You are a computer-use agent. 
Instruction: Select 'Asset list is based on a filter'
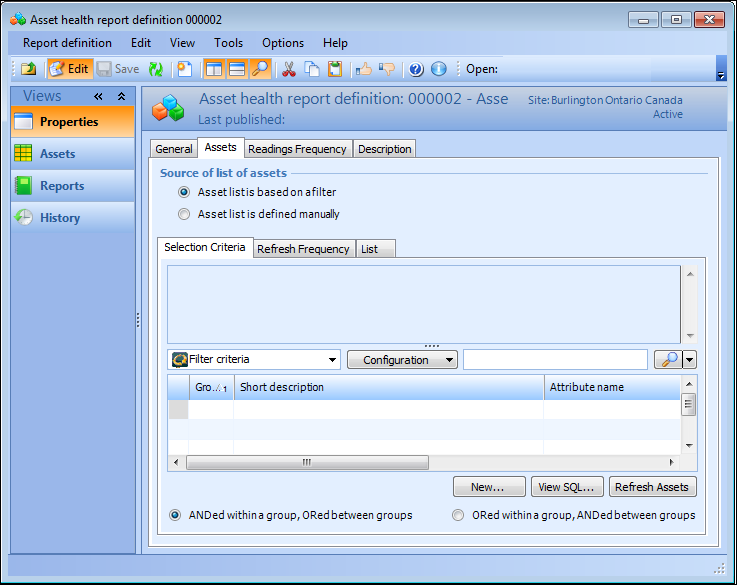pyautogui.click(x=184, y=192)
